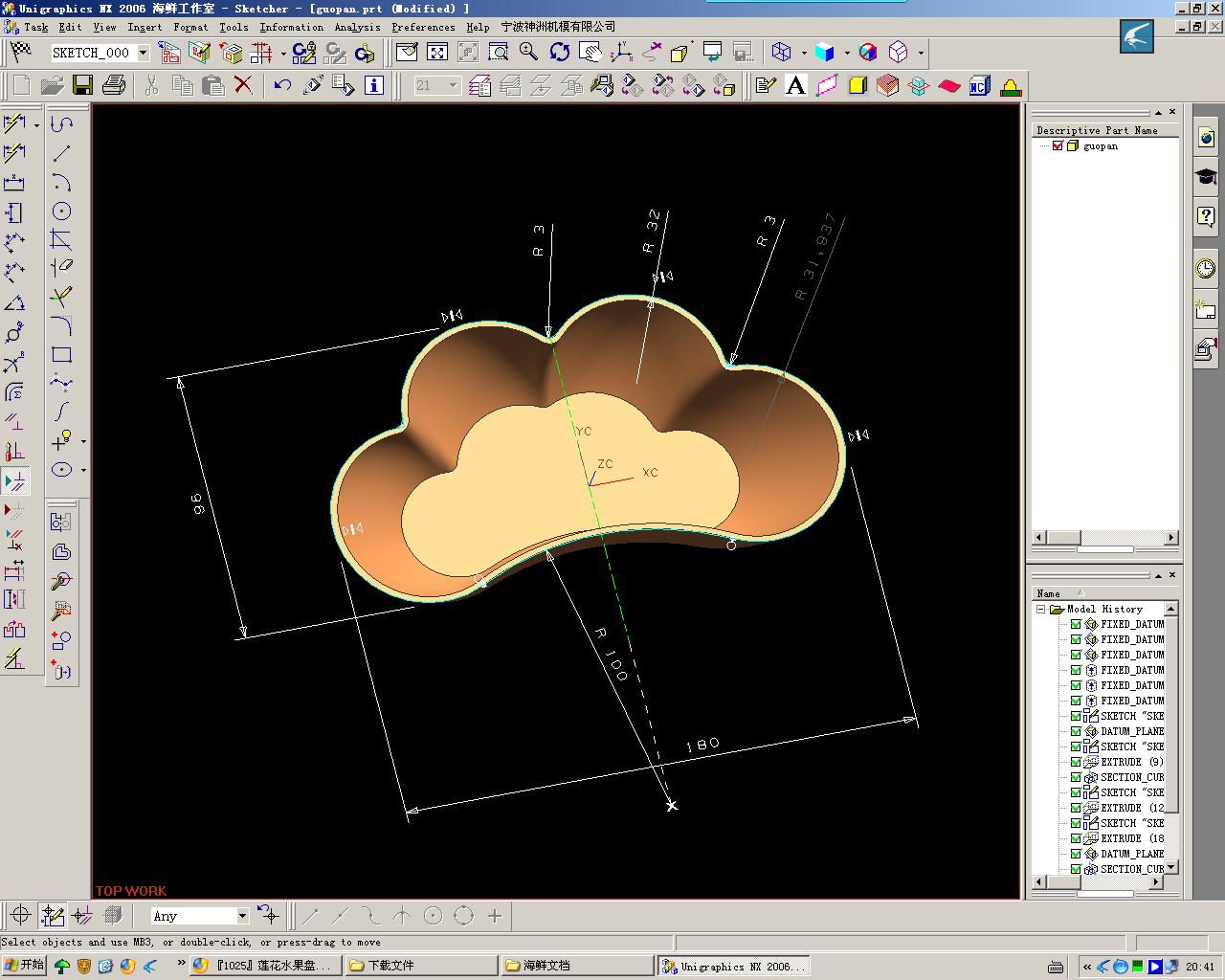Viewport: 1225px width, 980px height.
Task: Toggle the EXTRUDE (9) feature checkbox
Action: [1076, 762]
